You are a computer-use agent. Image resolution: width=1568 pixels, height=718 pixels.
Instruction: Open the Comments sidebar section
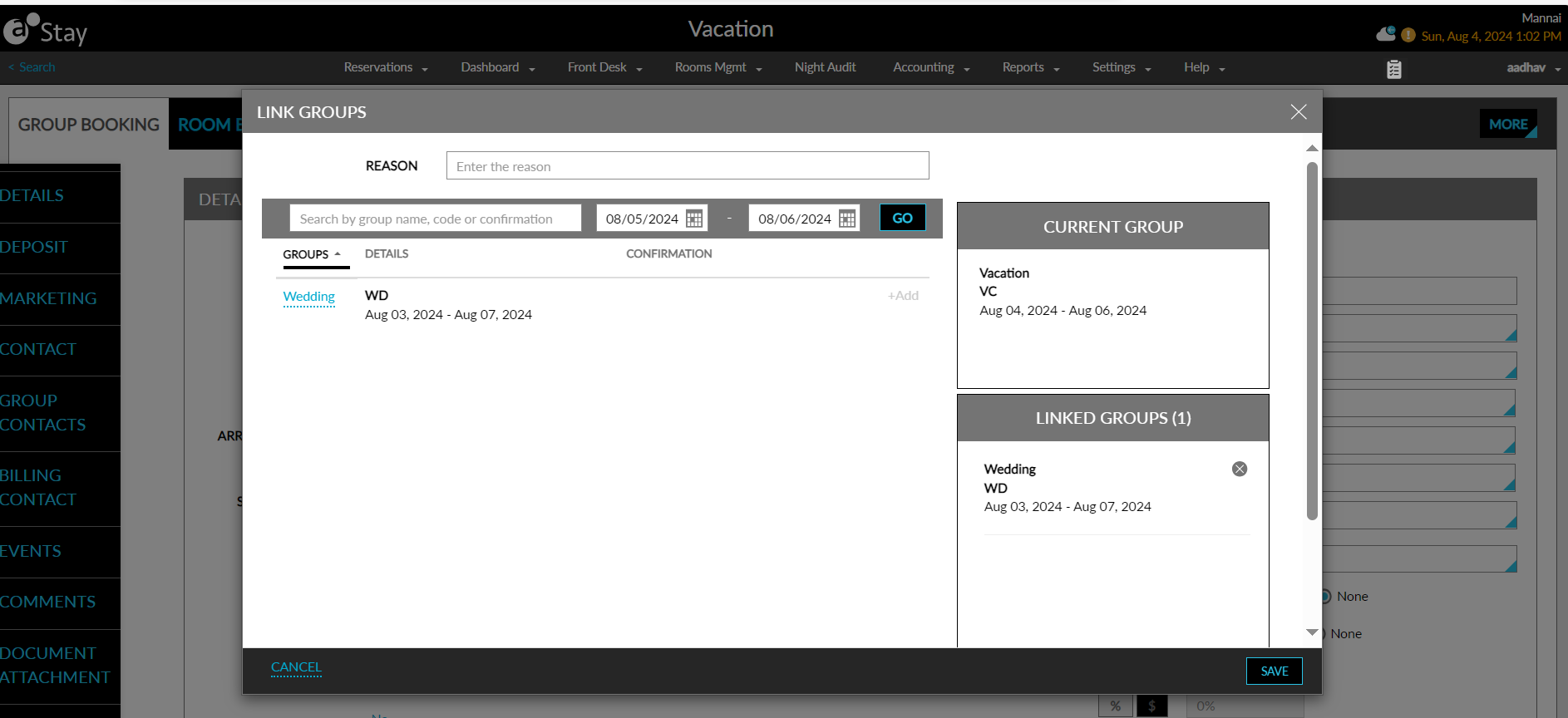(x=60, y=602)
